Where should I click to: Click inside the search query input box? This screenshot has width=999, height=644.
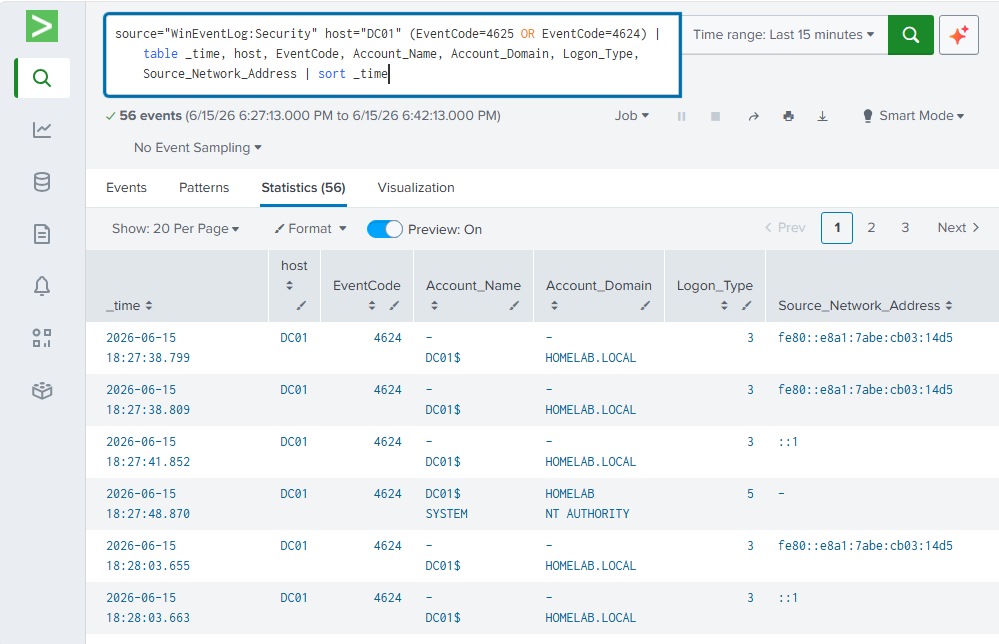pos(392,55)
